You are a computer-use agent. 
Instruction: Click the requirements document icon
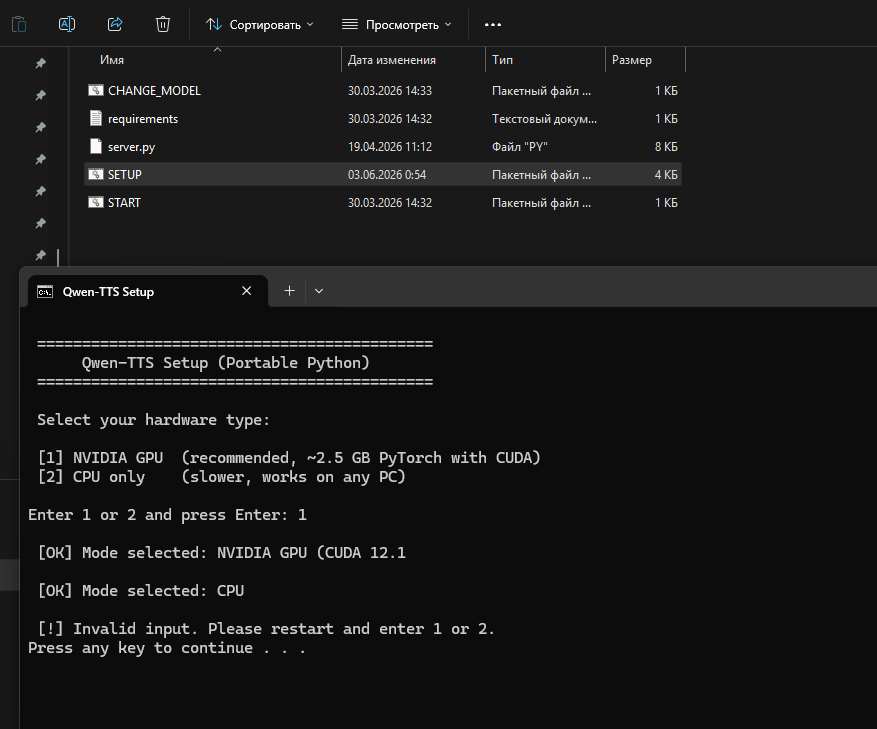pos(96,118)
